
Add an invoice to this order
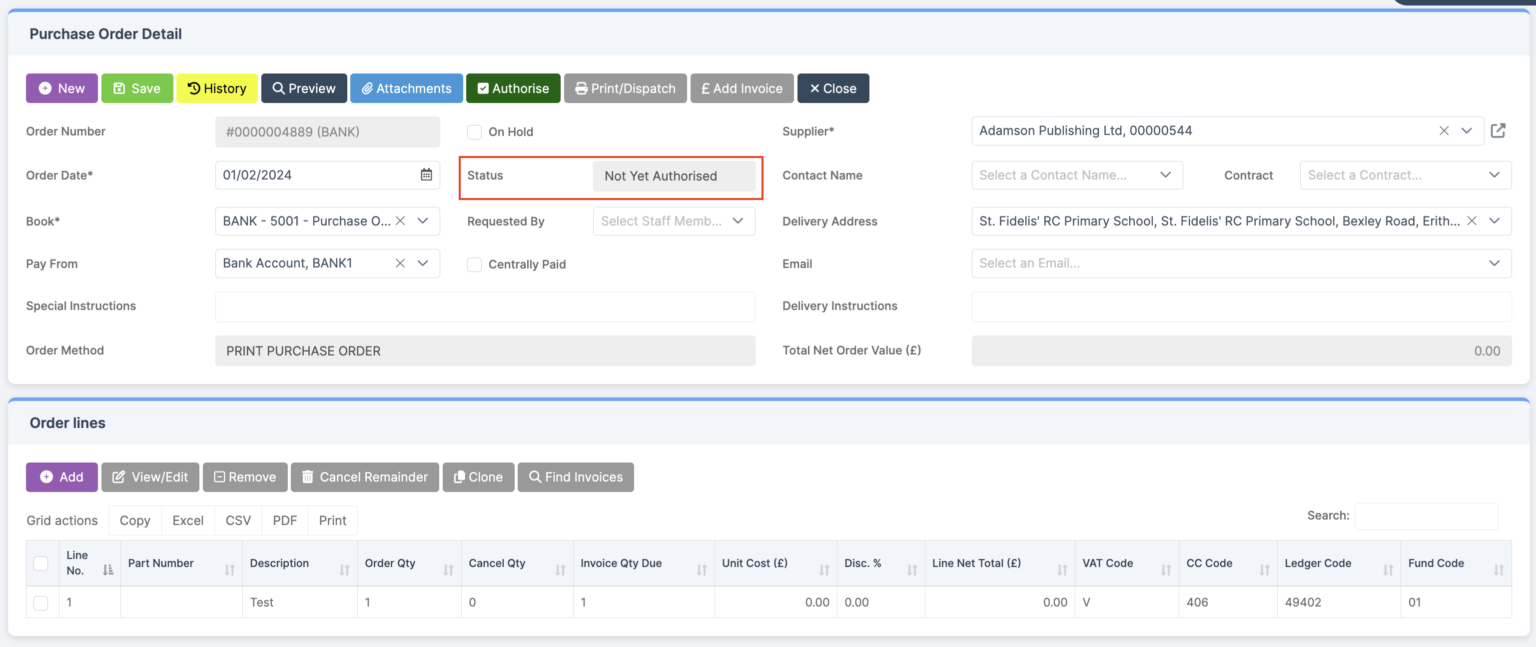click(x=741, y=88)
